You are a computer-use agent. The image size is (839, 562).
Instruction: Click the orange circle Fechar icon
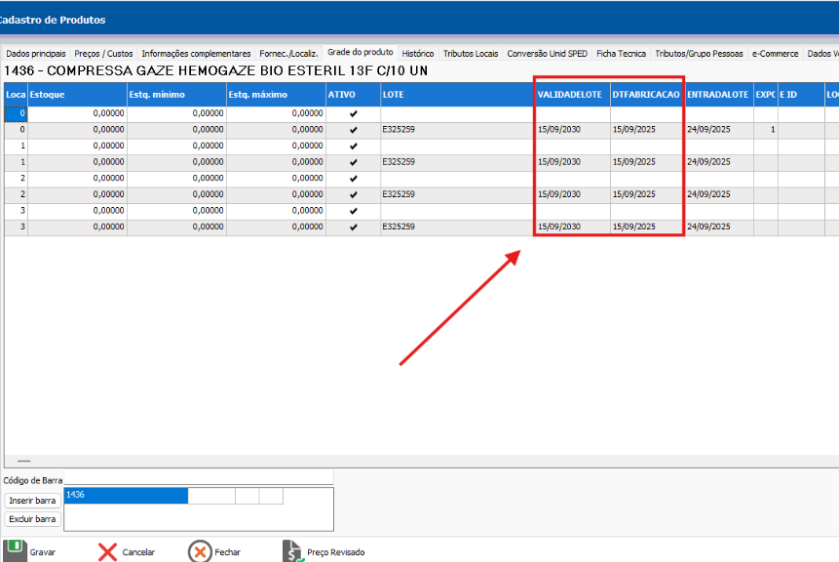click(x=200, y=551)
